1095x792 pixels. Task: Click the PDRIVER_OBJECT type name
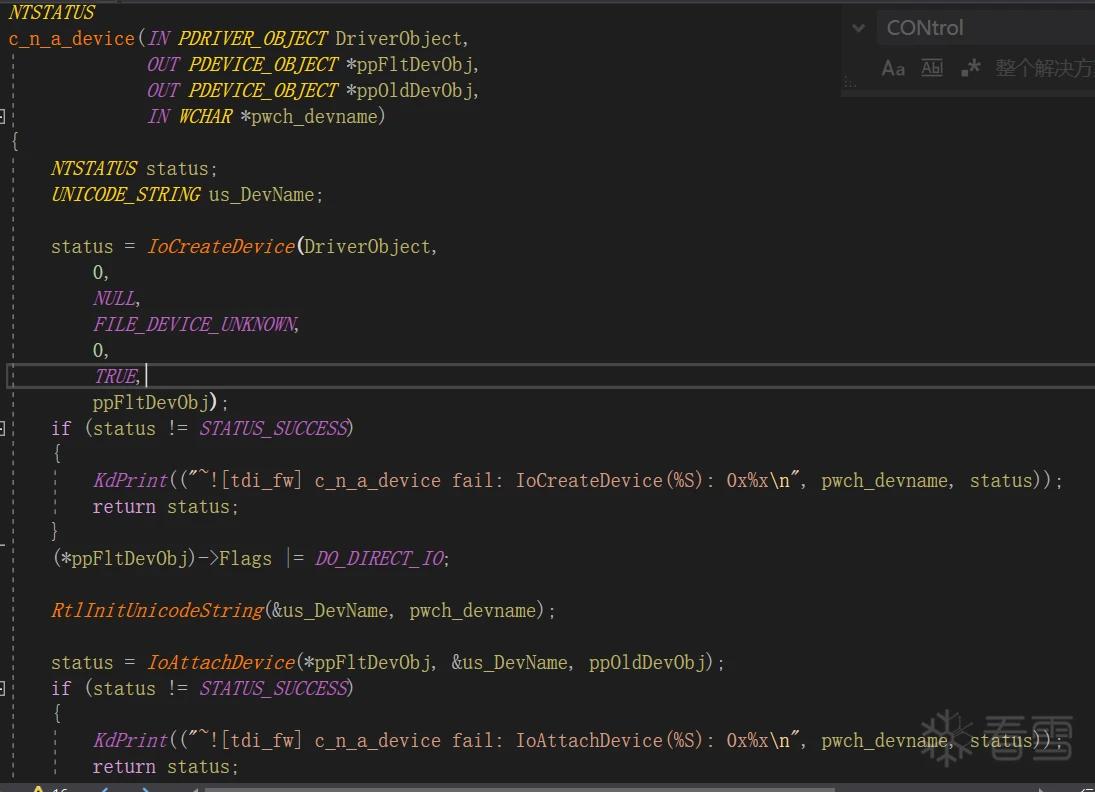coord(252,38)
